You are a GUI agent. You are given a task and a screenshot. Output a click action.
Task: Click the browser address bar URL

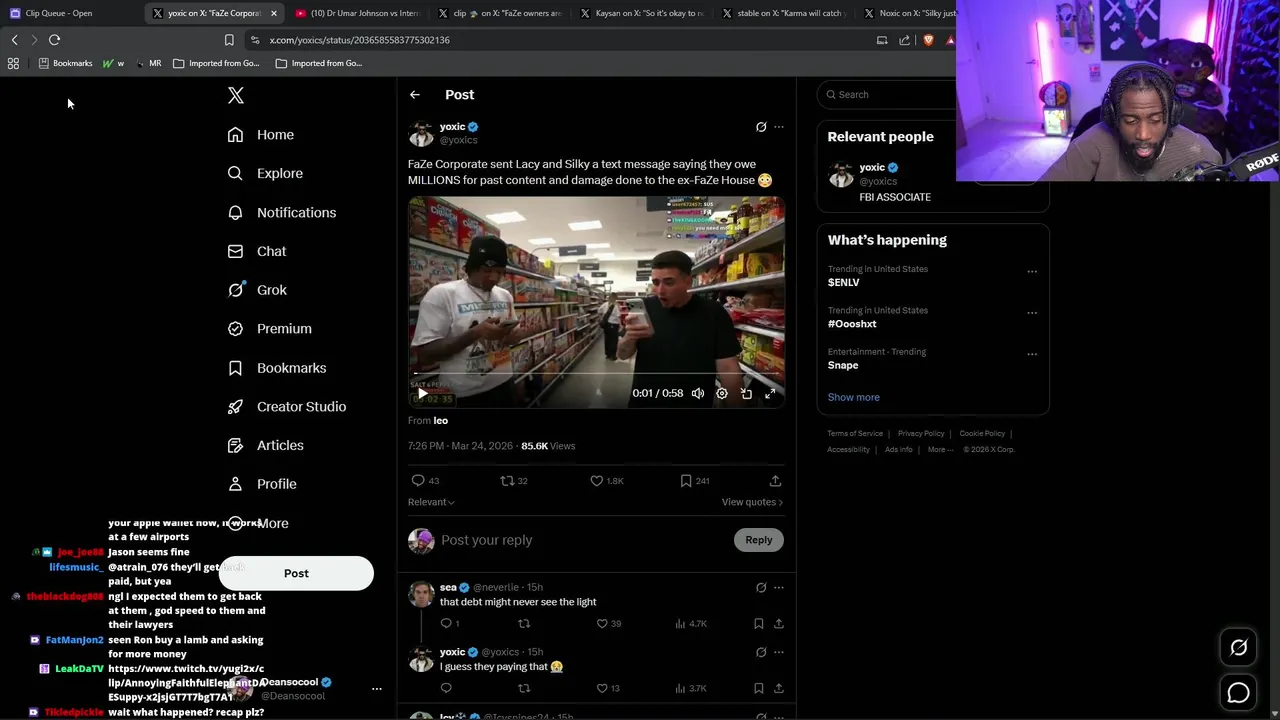click(x=360, y=40)
